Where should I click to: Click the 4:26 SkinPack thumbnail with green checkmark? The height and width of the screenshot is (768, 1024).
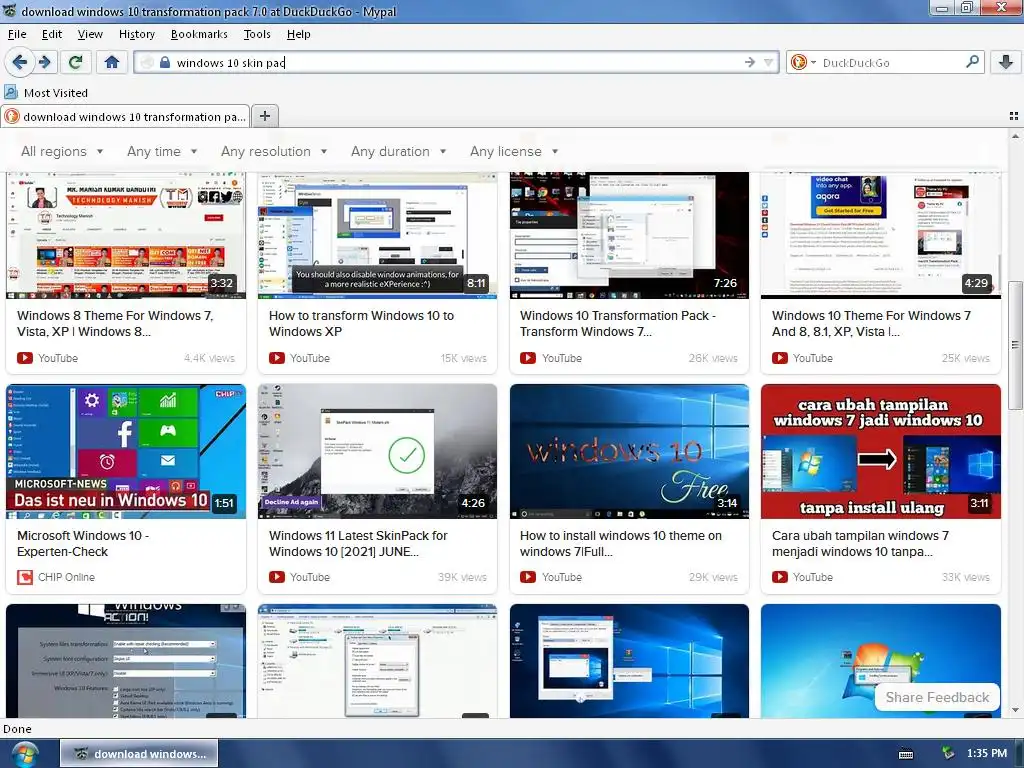click(377, 451)
